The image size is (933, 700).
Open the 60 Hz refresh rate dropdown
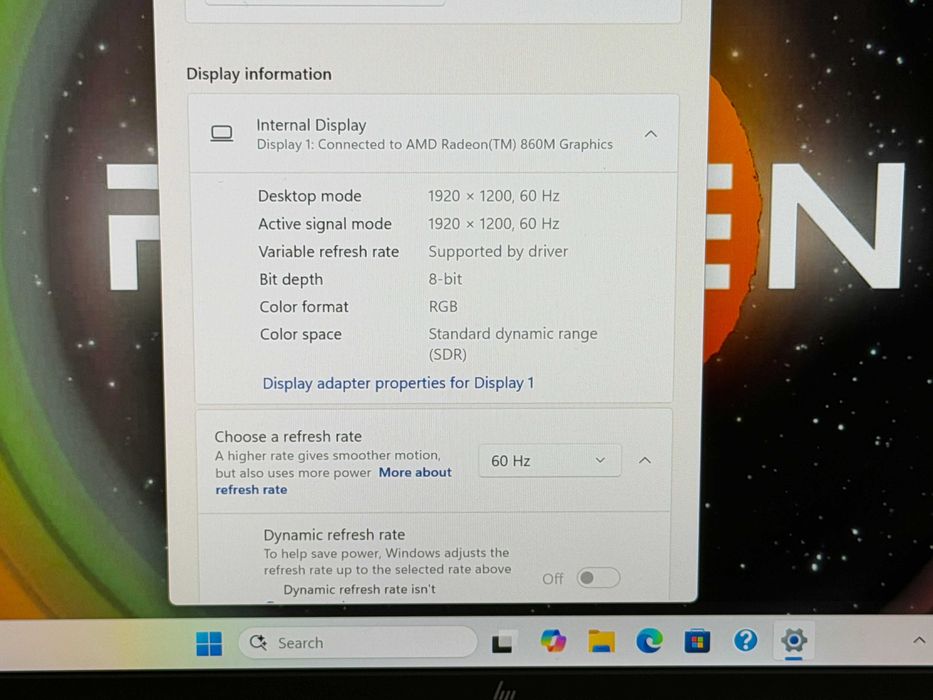pos(549,461)
